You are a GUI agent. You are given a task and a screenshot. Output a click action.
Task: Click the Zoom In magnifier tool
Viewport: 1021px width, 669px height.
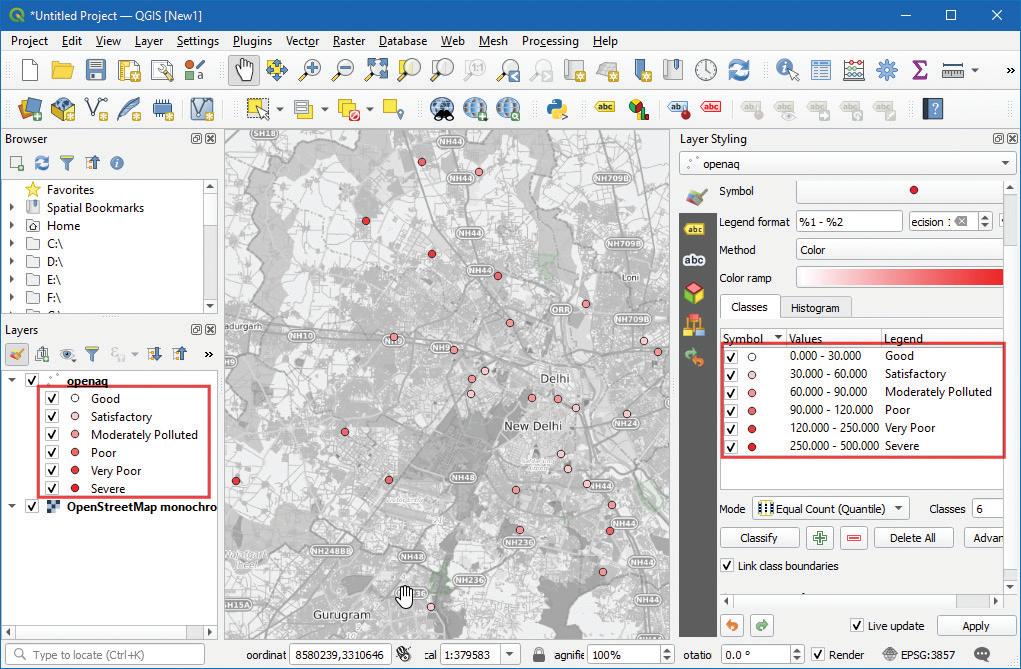click(311, 70)
